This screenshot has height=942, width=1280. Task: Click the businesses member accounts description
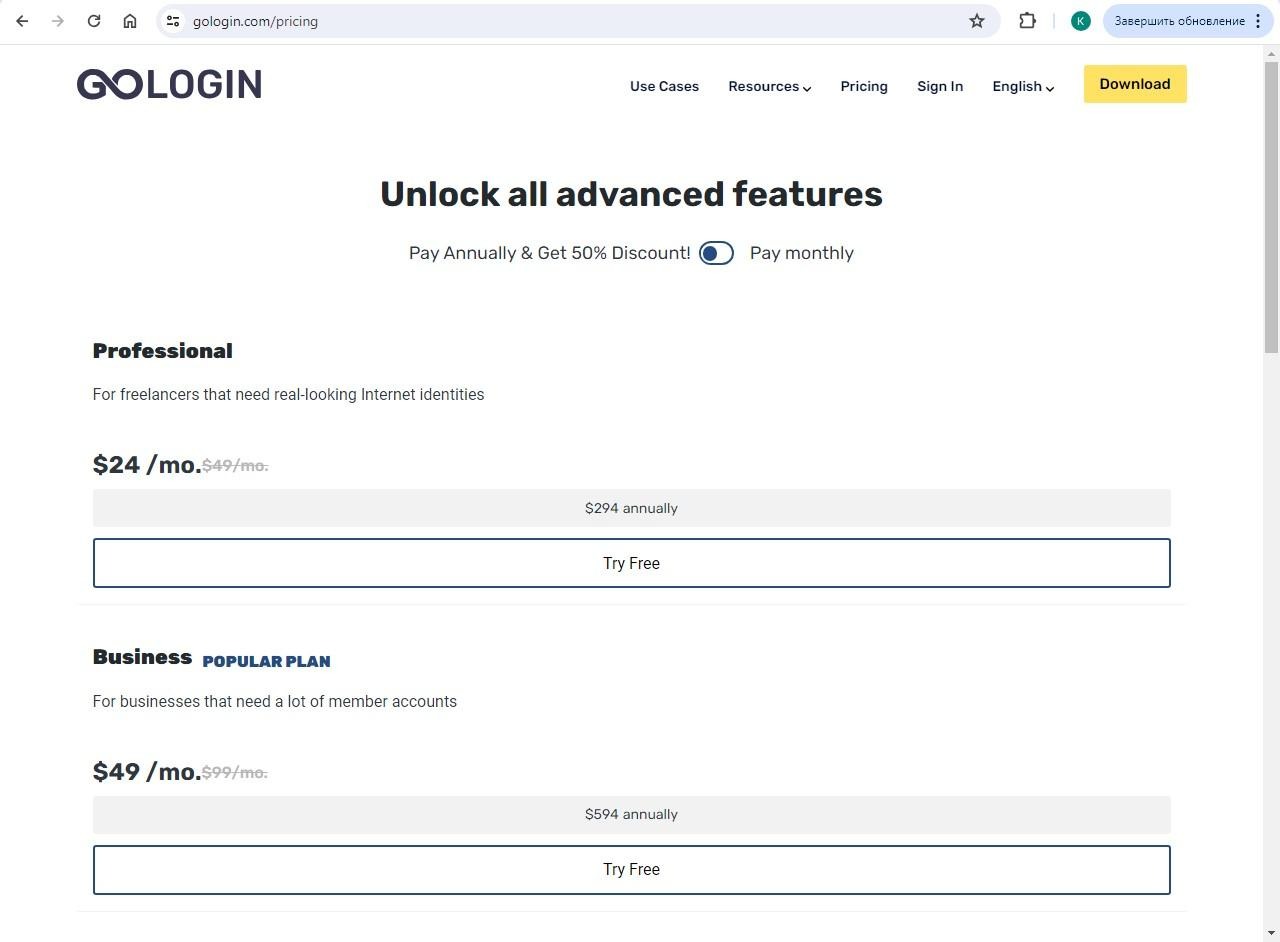275,701
